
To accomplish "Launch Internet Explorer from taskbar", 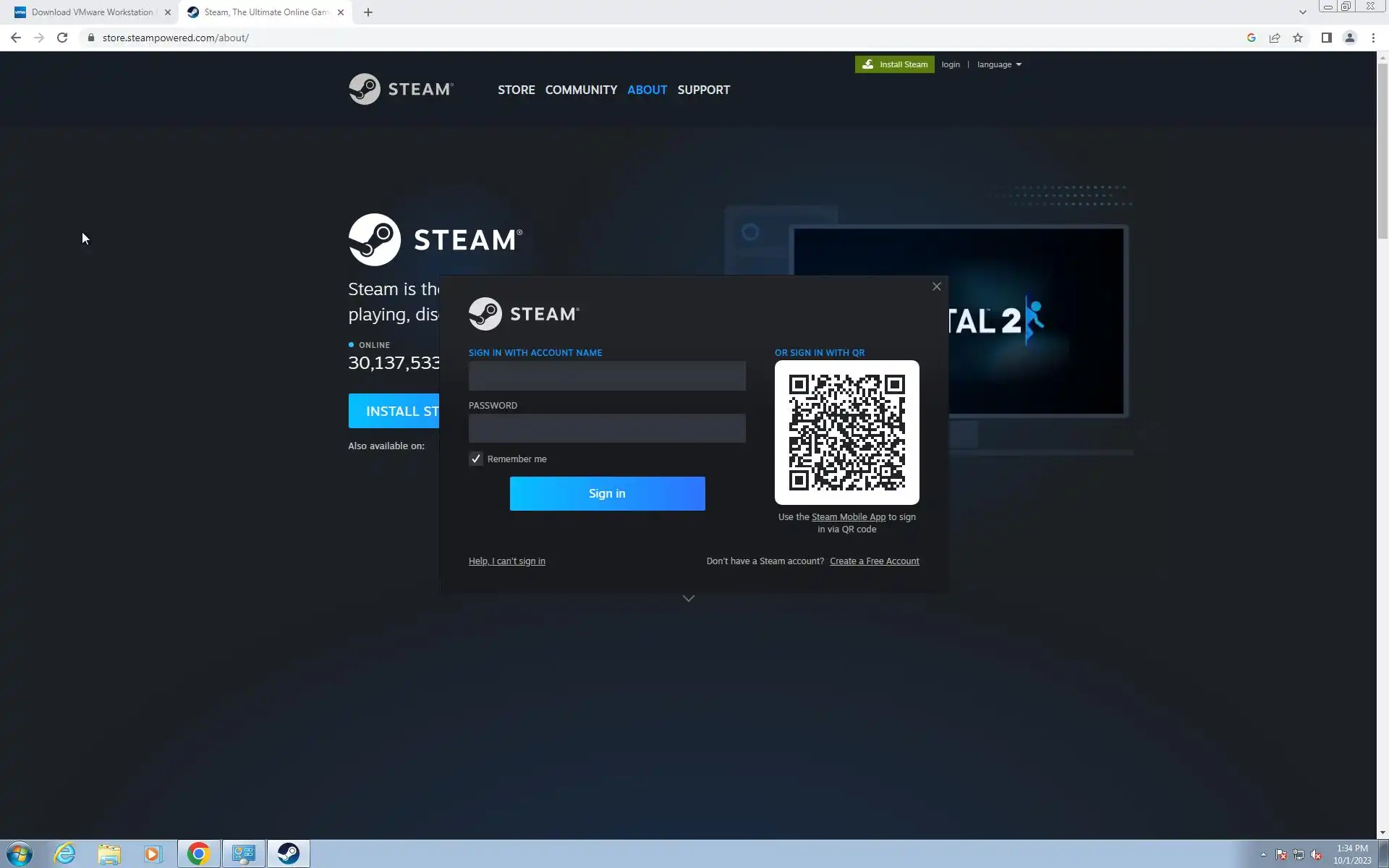I will pos(64,854).
